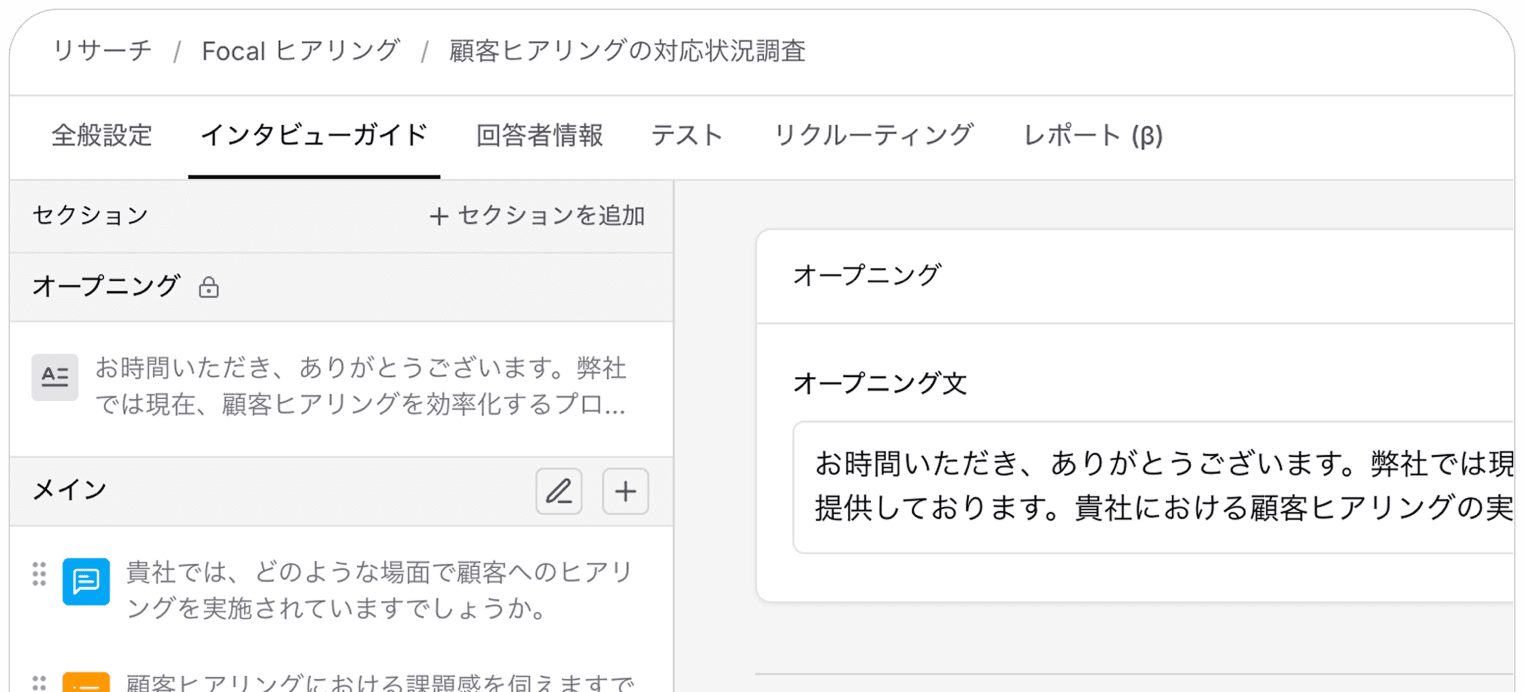
Task: Open the 回答者情報 tab
Action: tap(540, 135)
